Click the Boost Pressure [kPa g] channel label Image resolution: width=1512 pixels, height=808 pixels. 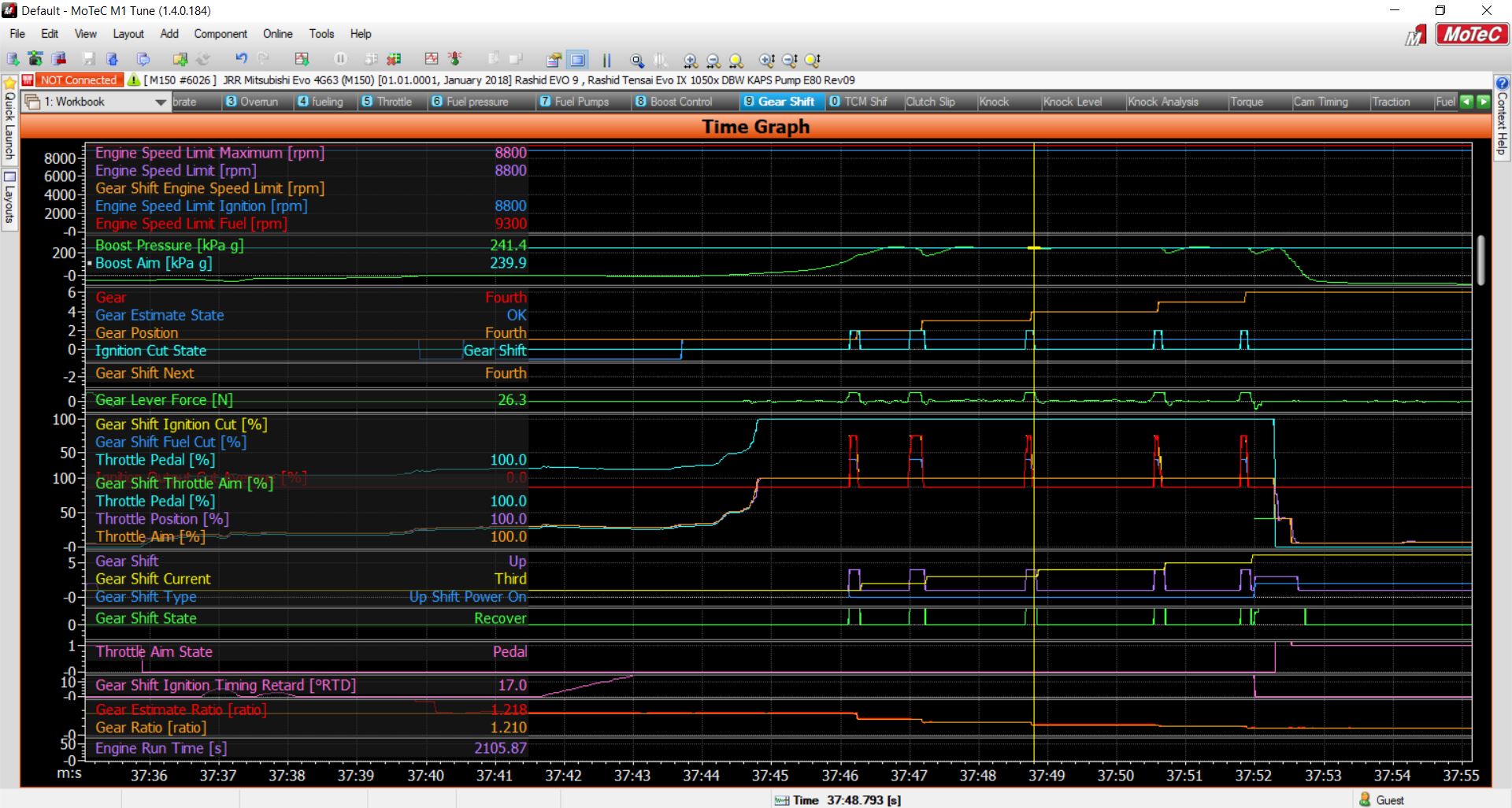[169, 245]
